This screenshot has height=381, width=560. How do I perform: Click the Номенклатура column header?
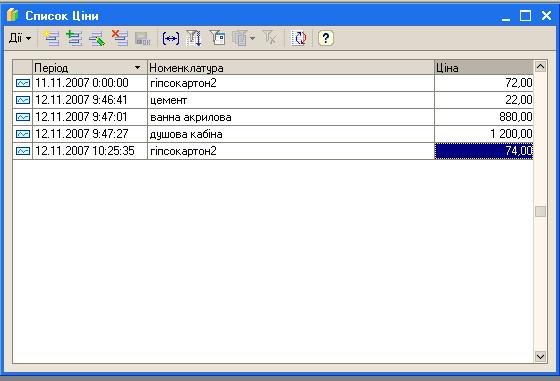(291, 67)
